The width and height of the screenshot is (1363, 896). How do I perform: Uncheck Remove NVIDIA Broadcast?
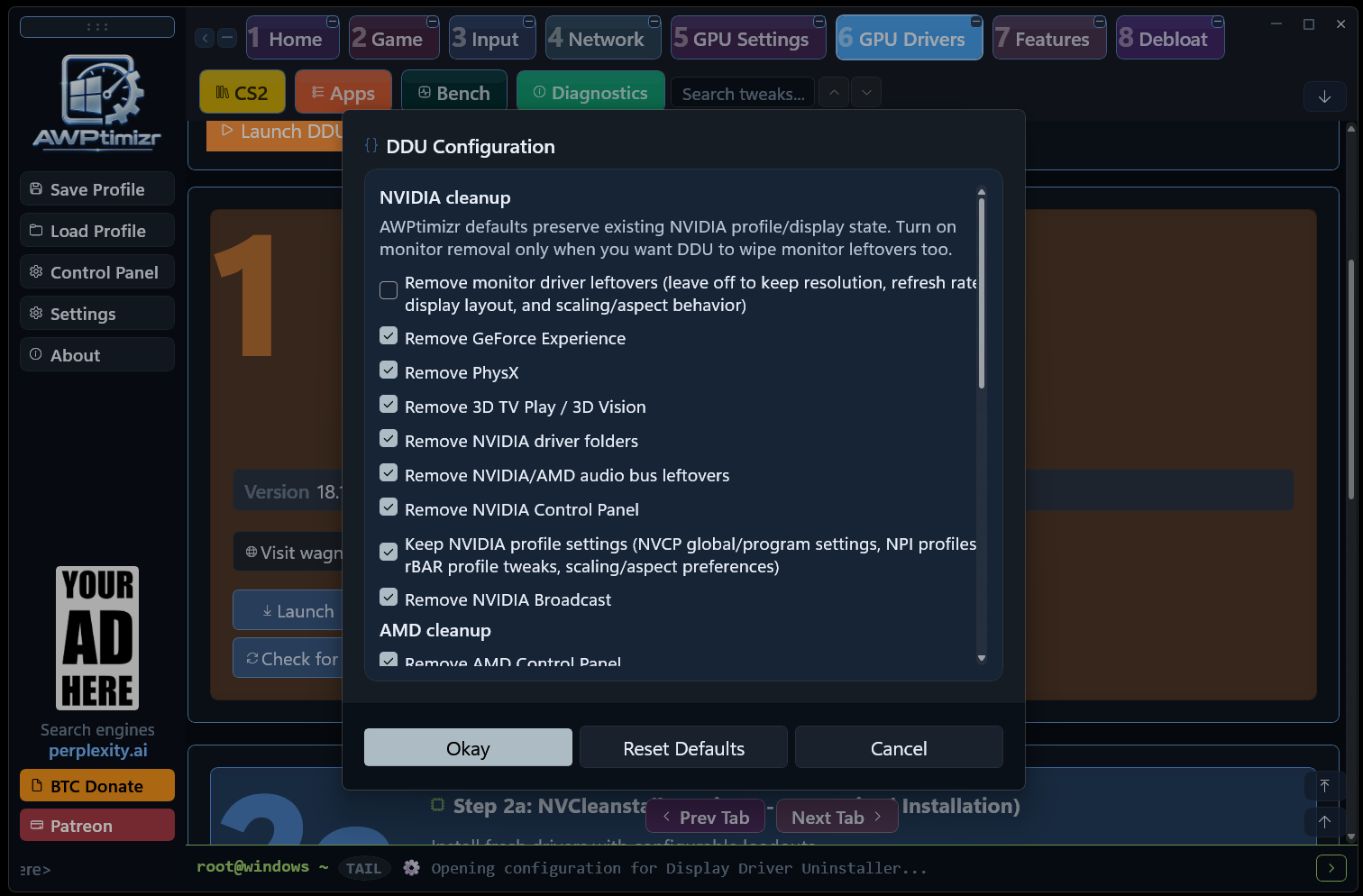389,598
